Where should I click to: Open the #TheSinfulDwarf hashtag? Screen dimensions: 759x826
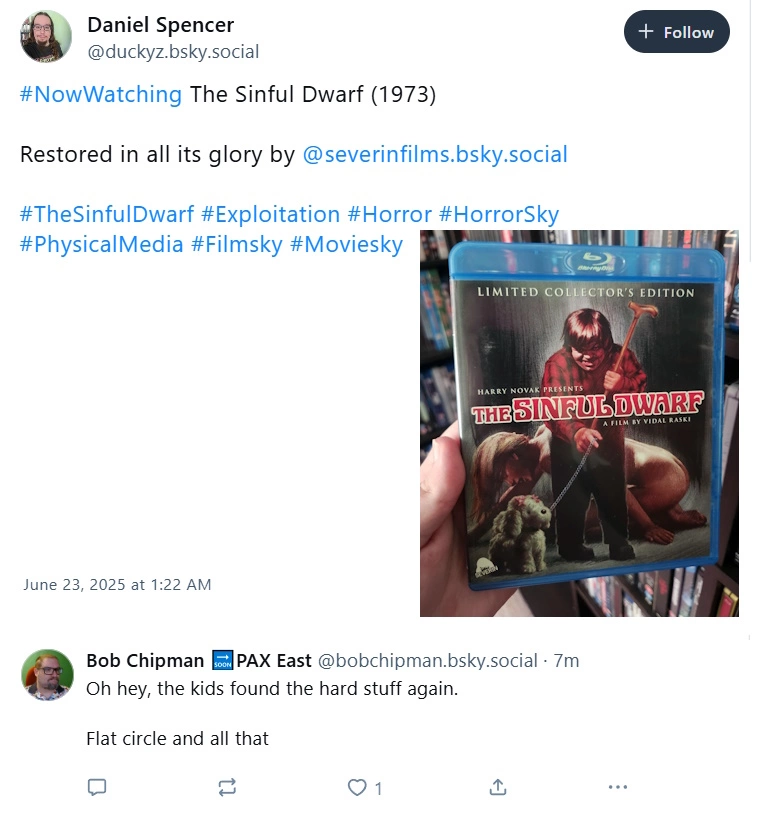107,214
